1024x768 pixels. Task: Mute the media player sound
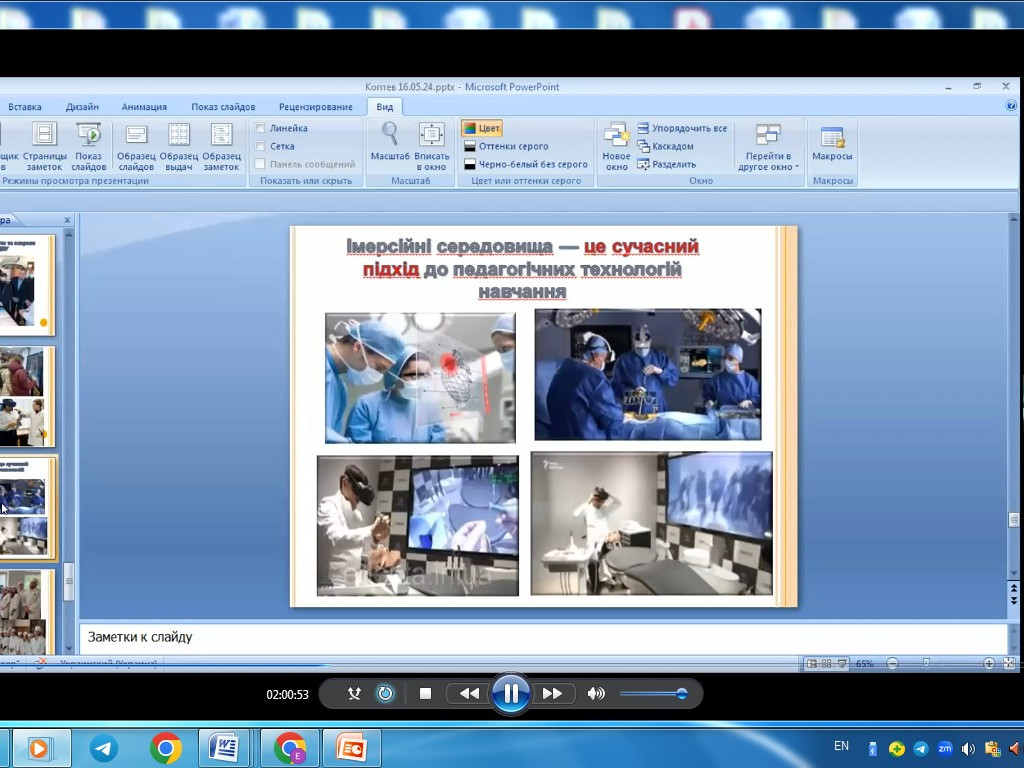[596, 694]
